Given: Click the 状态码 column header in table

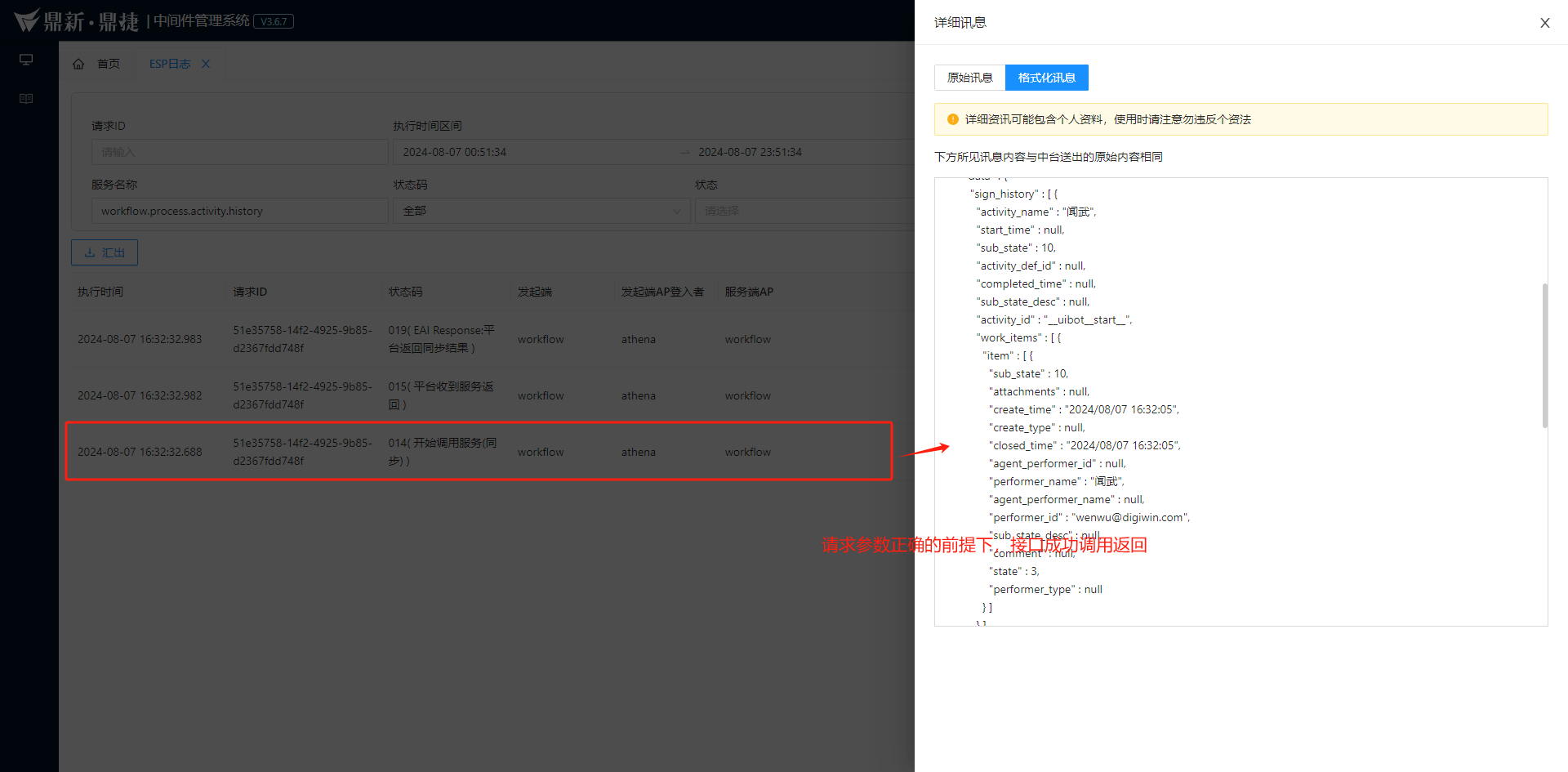Looking at the screenshot, I should [406, 292].
